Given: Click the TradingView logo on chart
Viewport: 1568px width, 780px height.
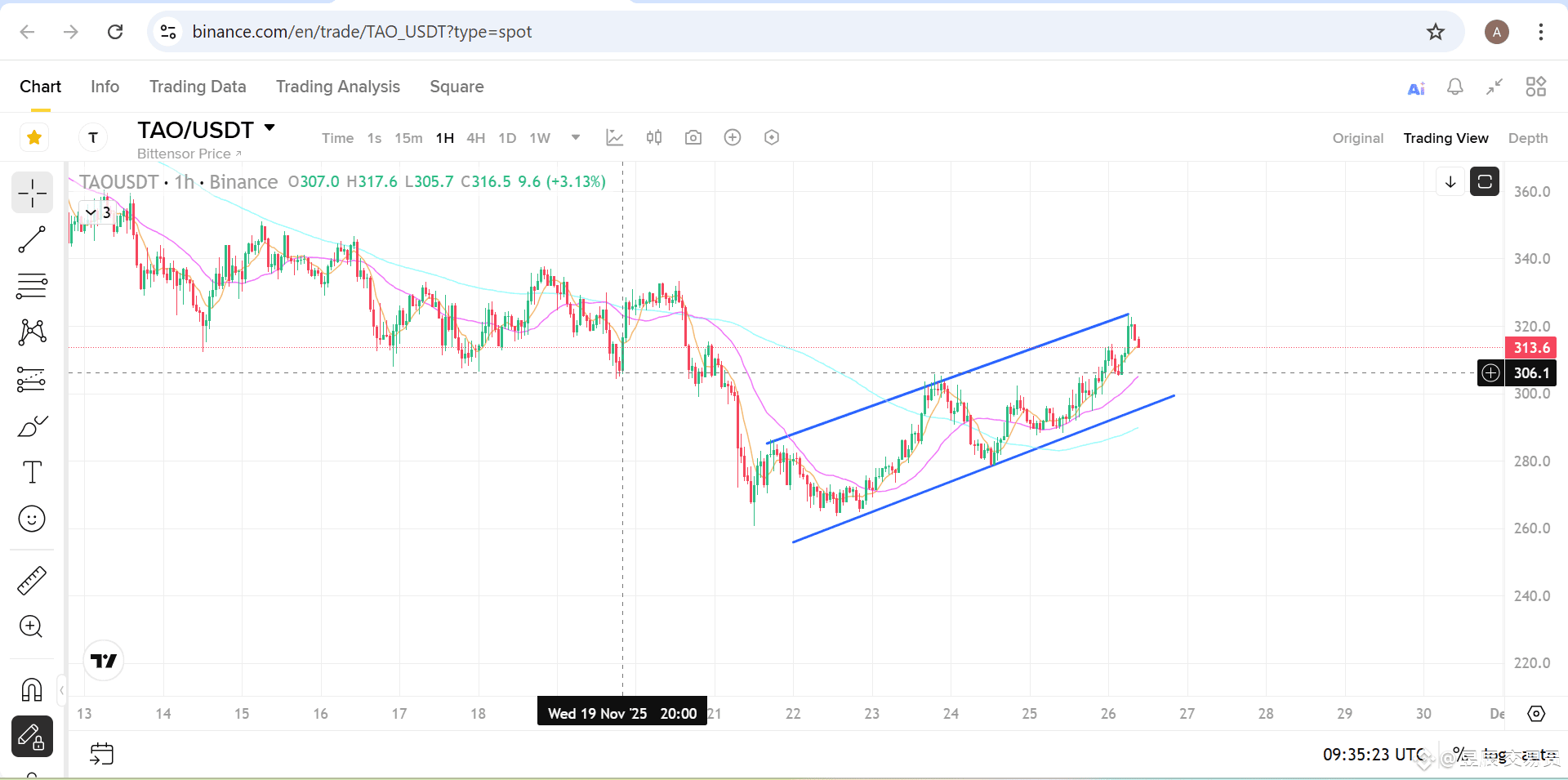Looking at the screenshot, I should click(104, 661).
